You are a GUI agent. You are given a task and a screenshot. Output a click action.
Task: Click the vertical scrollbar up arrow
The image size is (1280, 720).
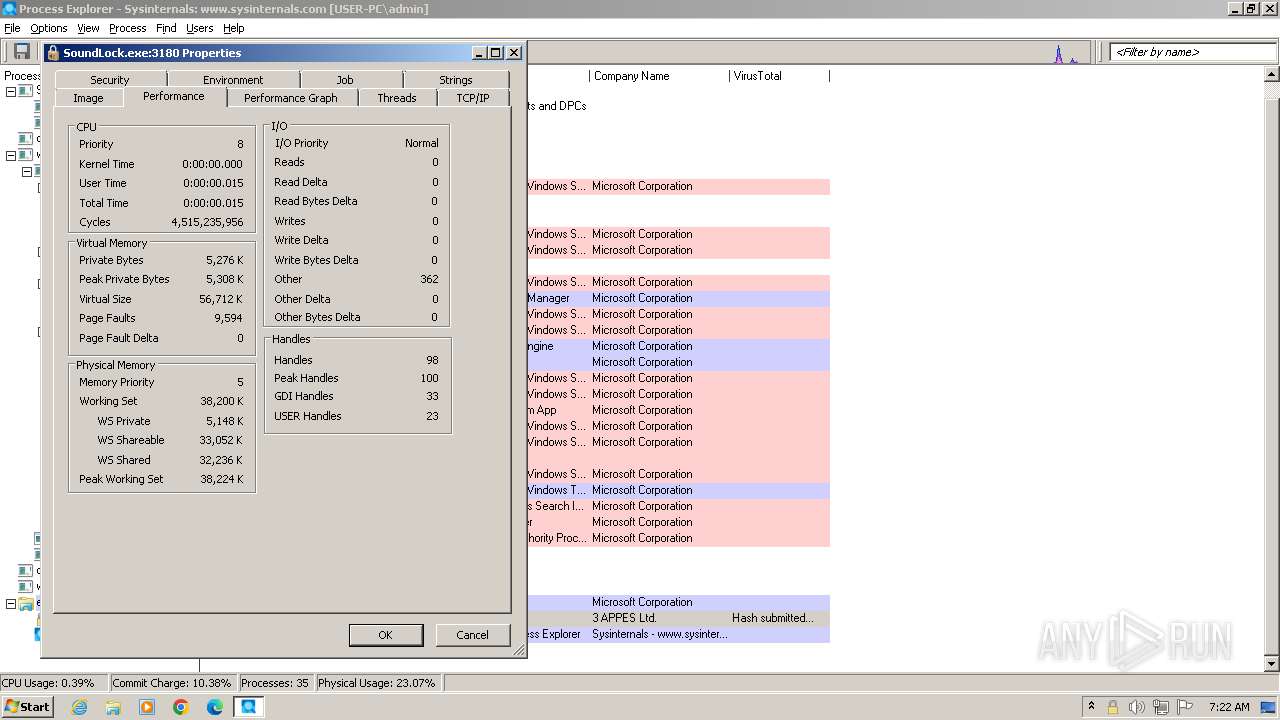coord(1272,75)
